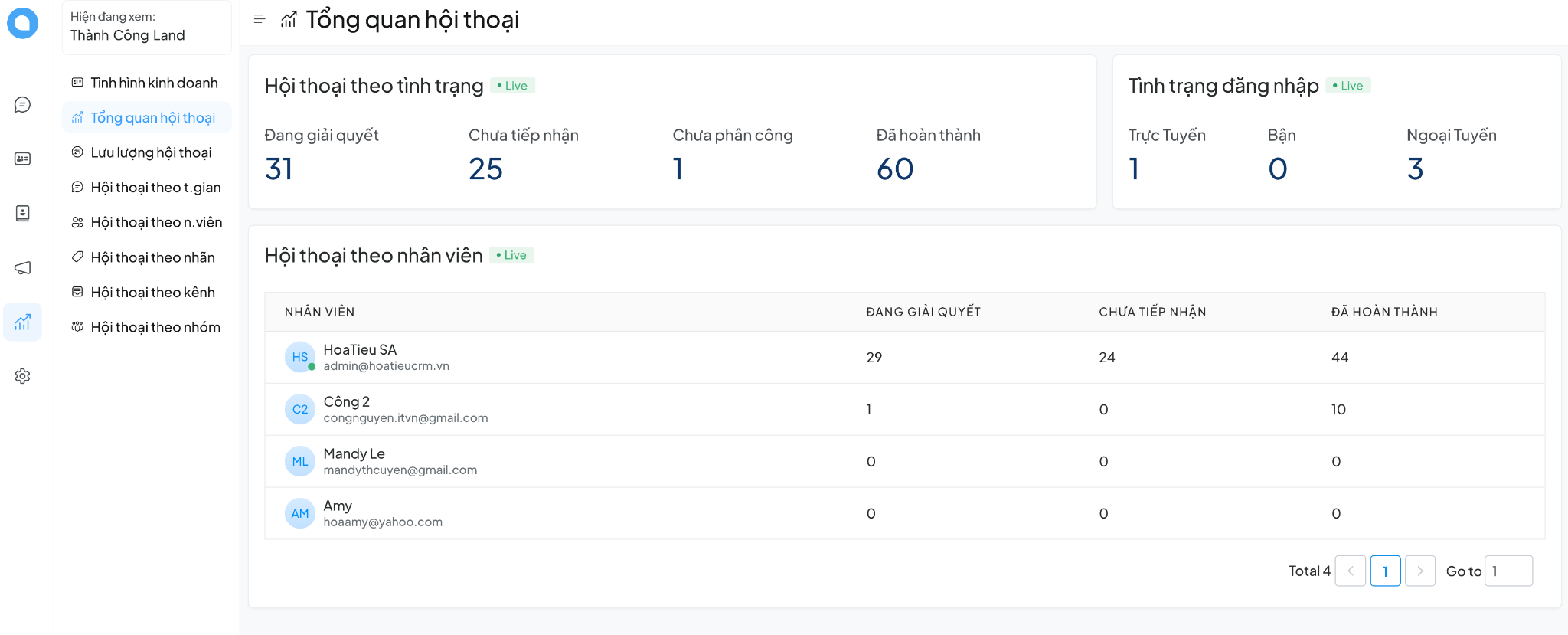Collapse sidebar using the hamburger menu icon
The image size is (1568, 635).
260,19
